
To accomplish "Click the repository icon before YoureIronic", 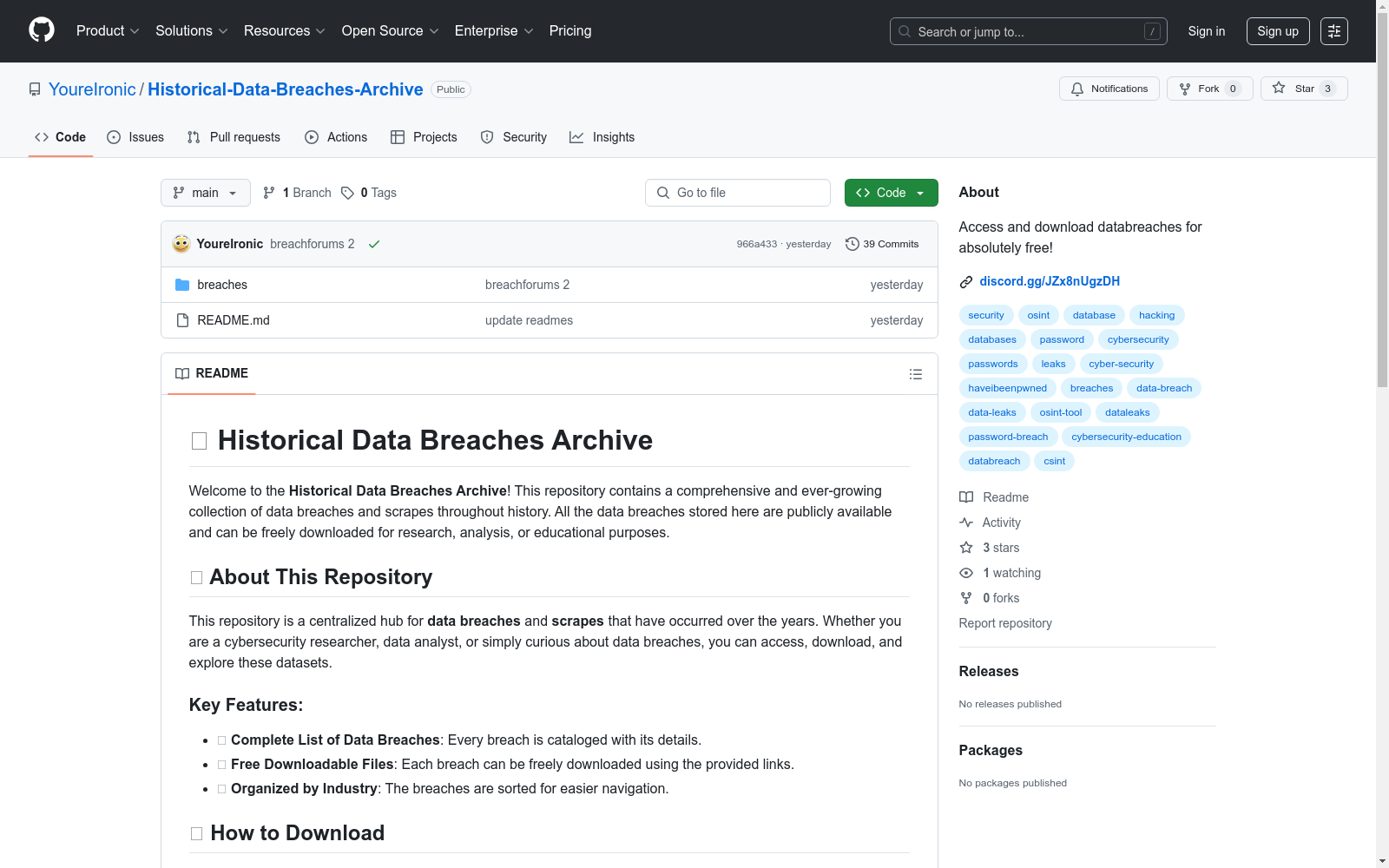I will (x=35, y=89).
